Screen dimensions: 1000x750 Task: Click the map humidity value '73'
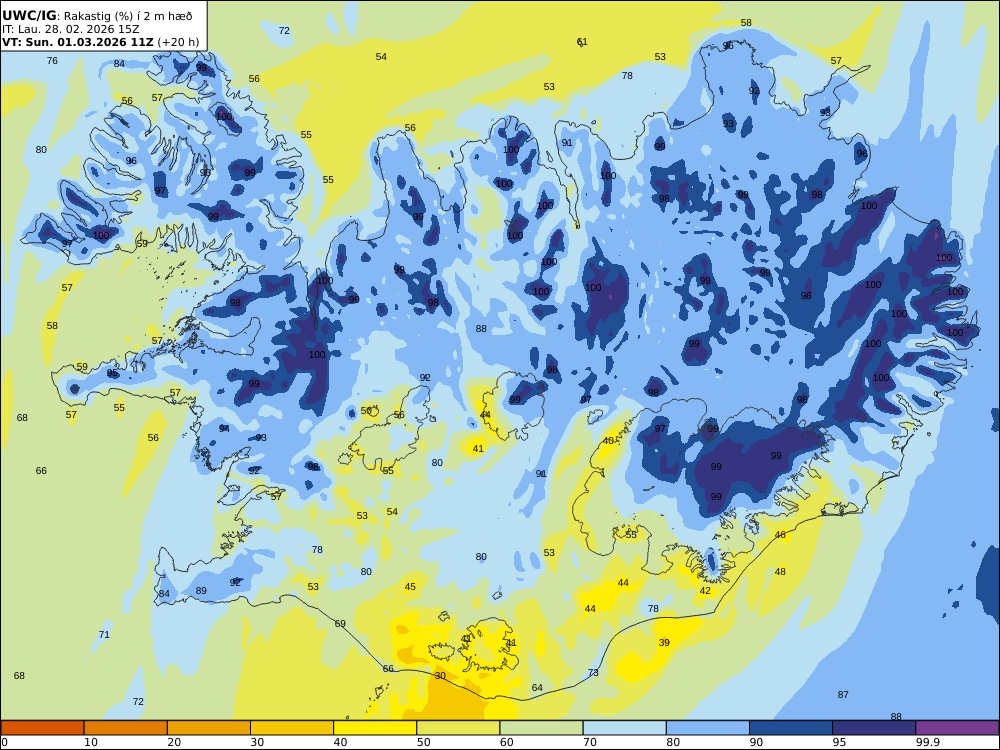tap(593, 673)
